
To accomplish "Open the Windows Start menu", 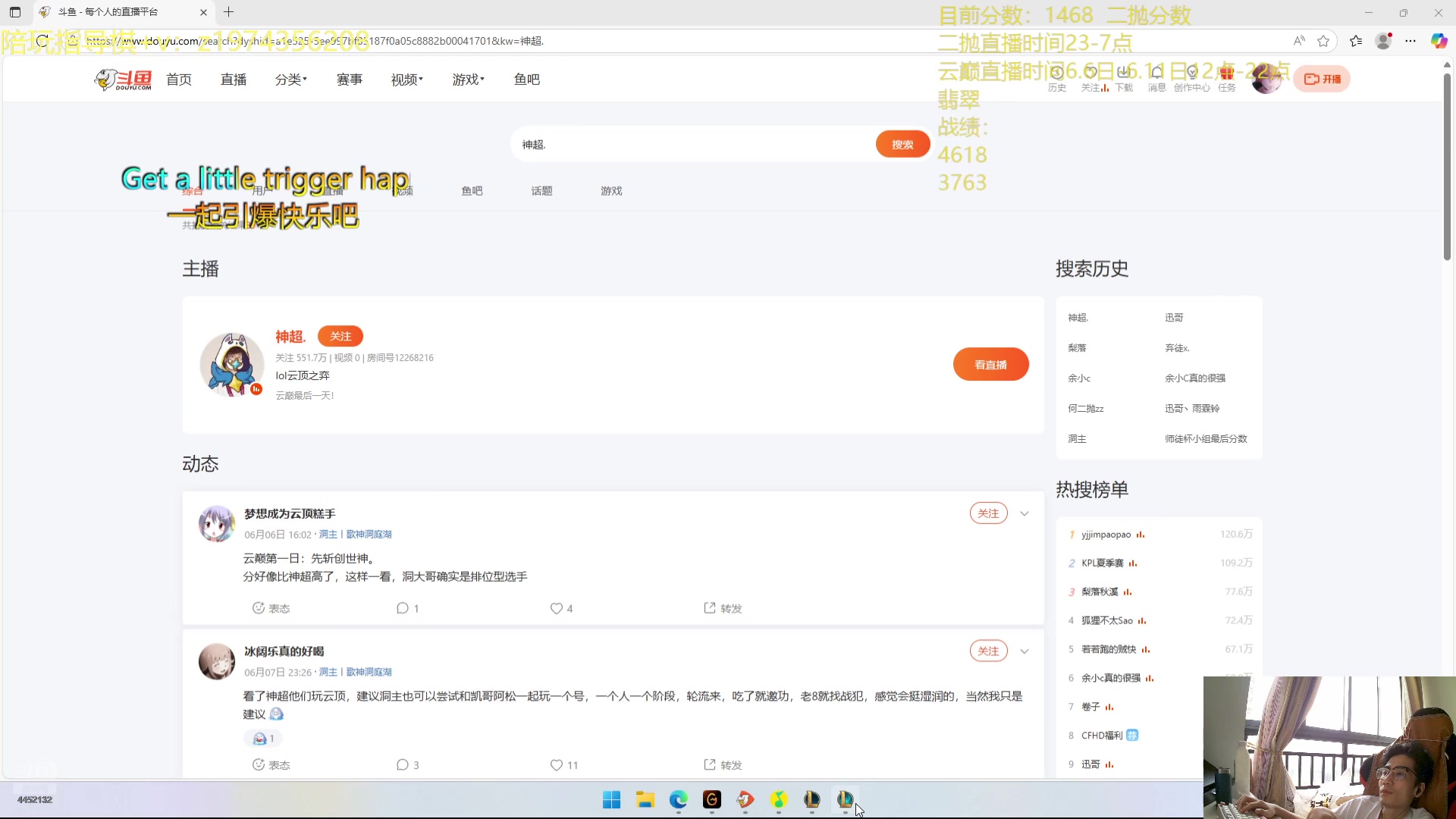I will [611, 800].
